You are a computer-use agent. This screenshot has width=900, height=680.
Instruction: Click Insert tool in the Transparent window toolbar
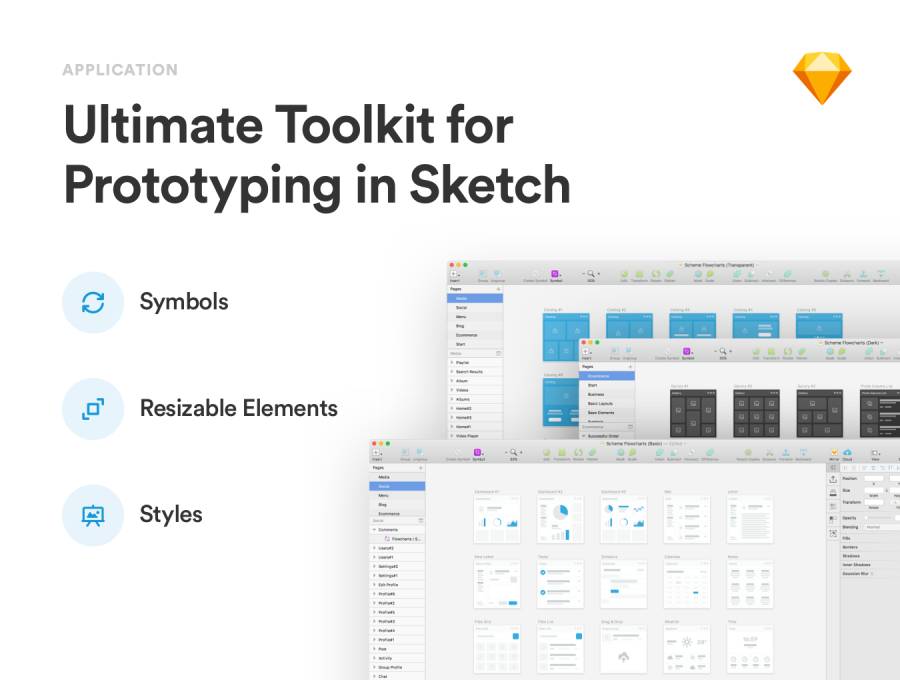coord(454,273)
